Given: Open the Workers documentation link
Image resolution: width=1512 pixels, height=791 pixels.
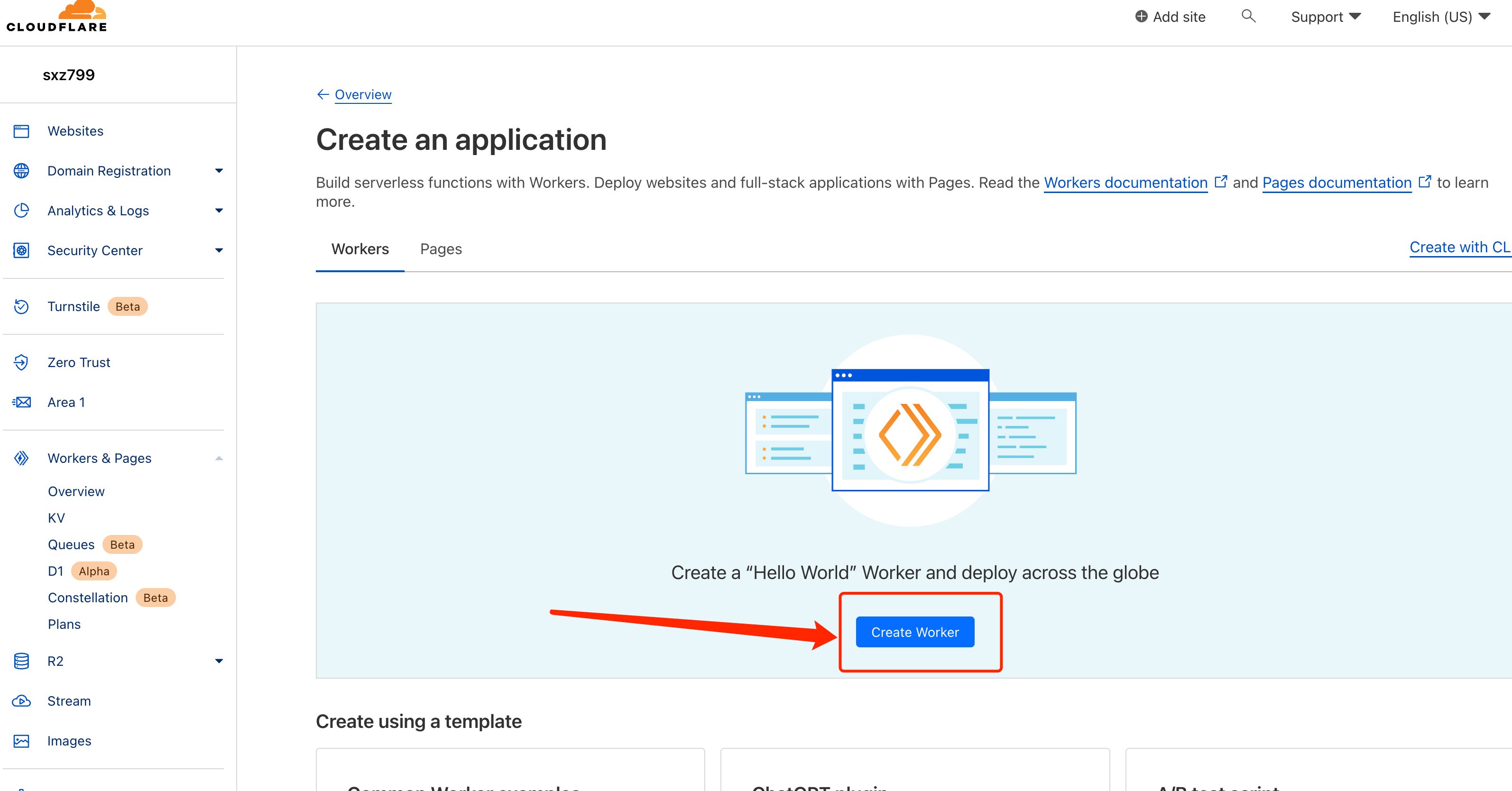Looking at the screenshot, I should (x=1125, y=183).
